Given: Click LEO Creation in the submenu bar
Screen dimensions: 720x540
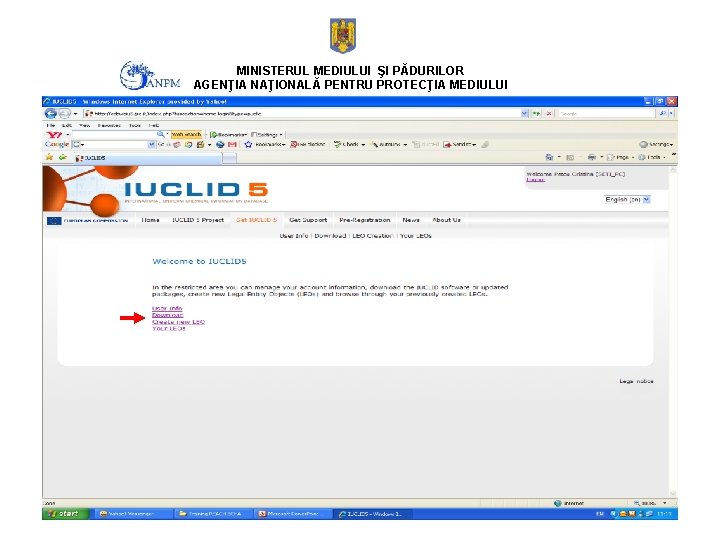Looking at the screenshot, I should 373,236.
